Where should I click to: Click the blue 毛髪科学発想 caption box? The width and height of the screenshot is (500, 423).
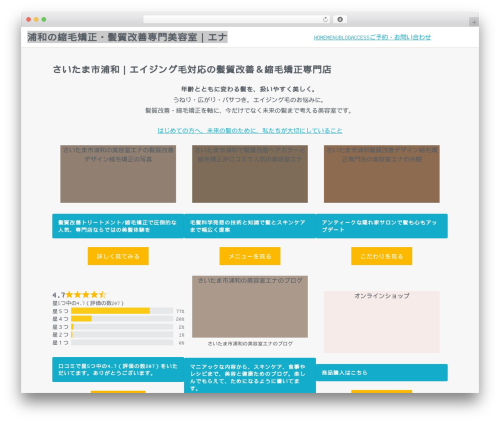click(x=250, y=226)
